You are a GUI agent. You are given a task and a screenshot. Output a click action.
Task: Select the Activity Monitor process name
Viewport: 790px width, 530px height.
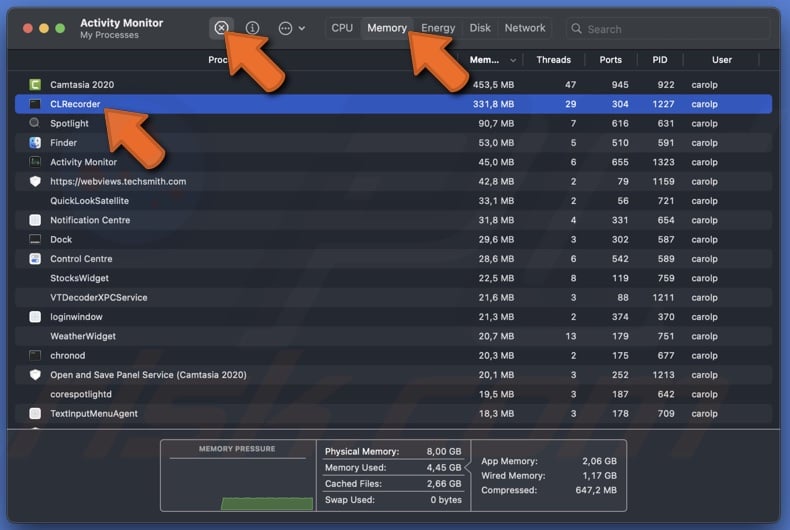(83, 162)
